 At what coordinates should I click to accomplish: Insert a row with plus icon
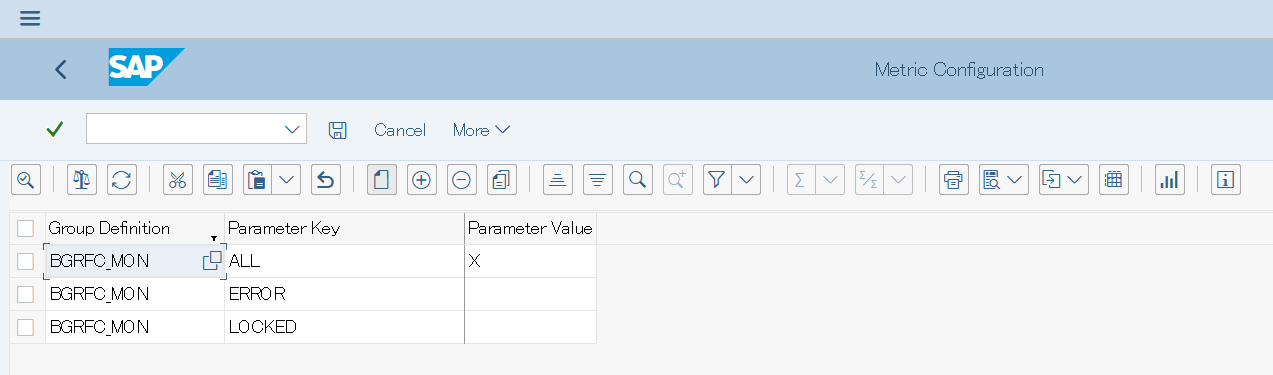(x=421, y=180)
